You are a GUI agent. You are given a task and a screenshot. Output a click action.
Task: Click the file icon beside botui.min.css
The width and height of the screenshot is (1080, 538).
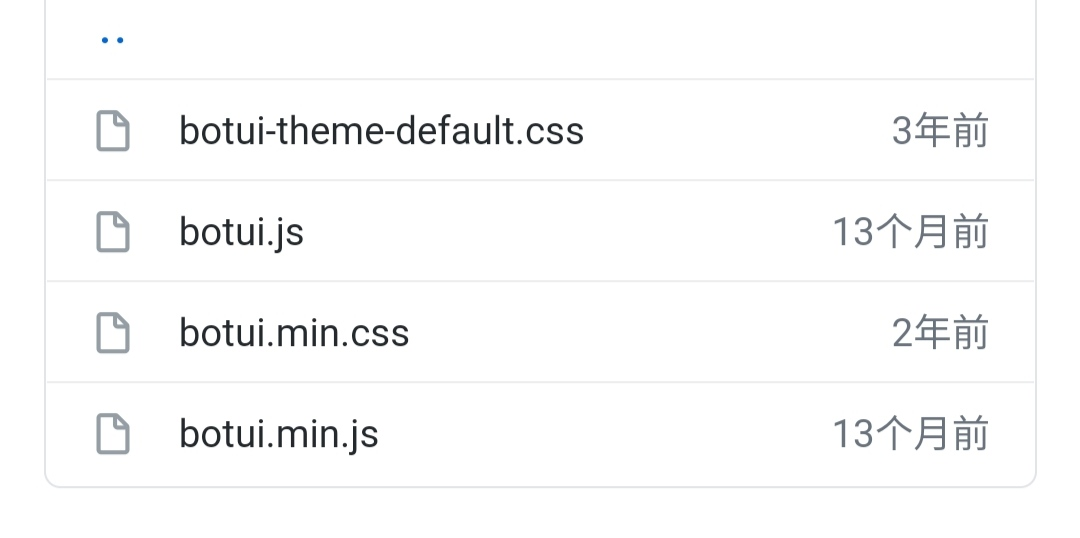tap(113, 333)
